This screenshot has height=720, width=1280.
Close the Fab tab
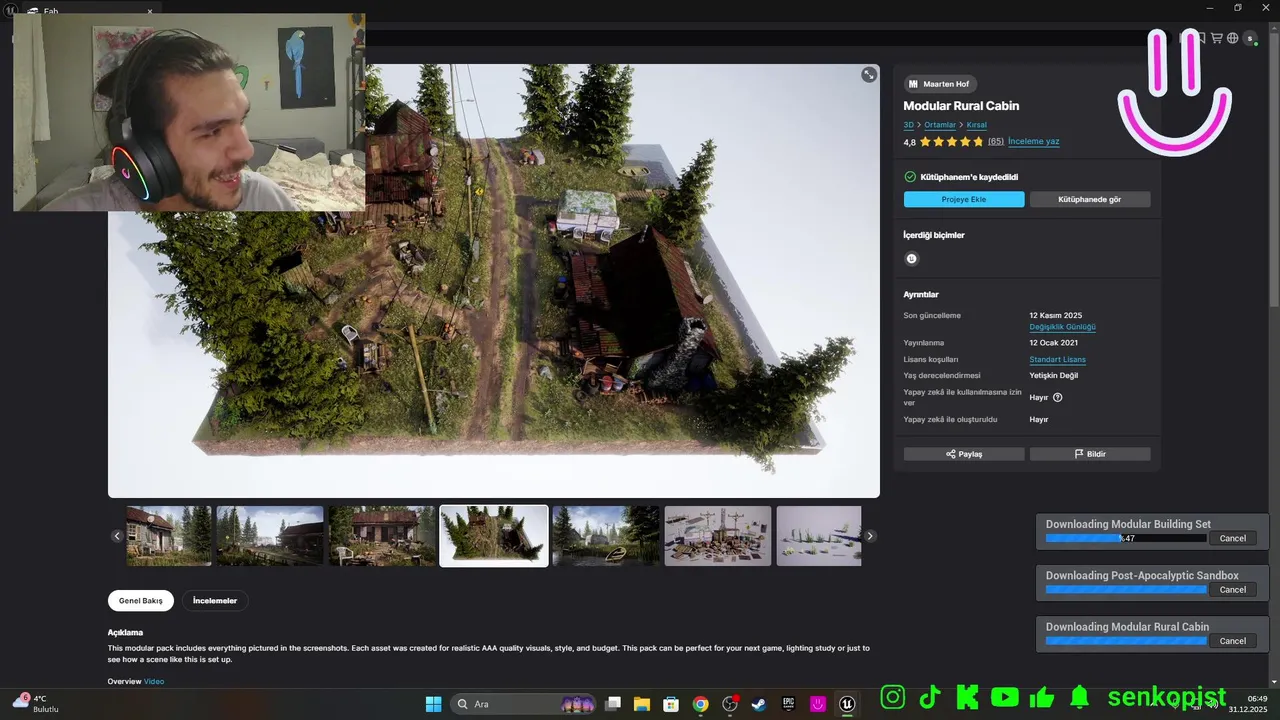coord(150,11)
